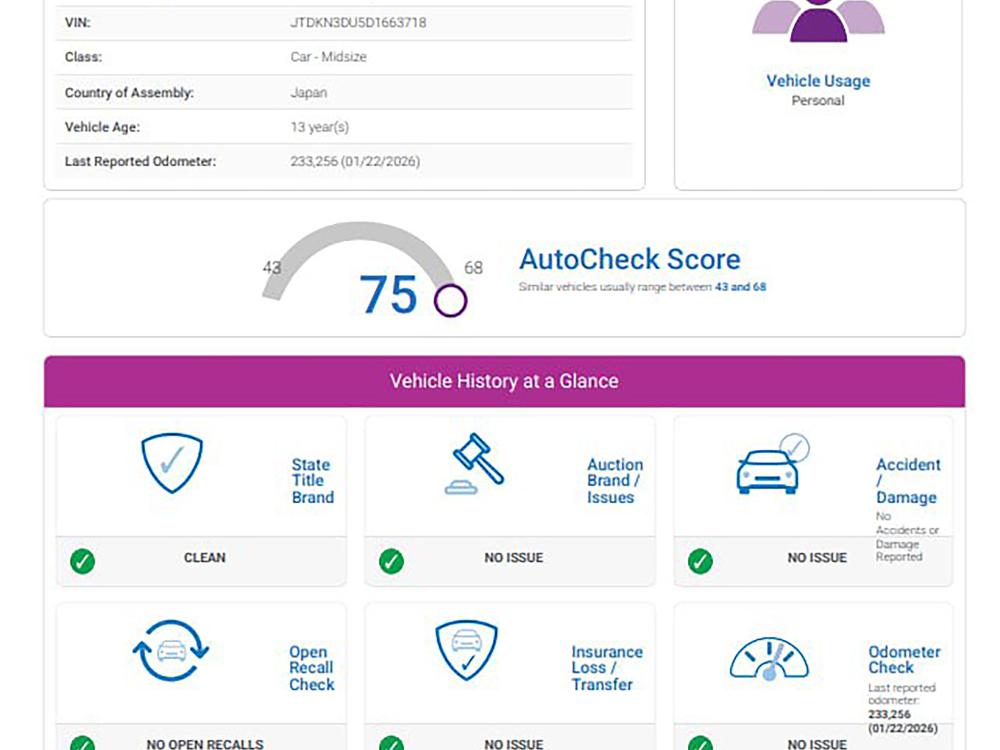Image resolution: width=1000 pixels, height=750 pixels.
Task: Open the Open Recall Check link
Action: 311,668
